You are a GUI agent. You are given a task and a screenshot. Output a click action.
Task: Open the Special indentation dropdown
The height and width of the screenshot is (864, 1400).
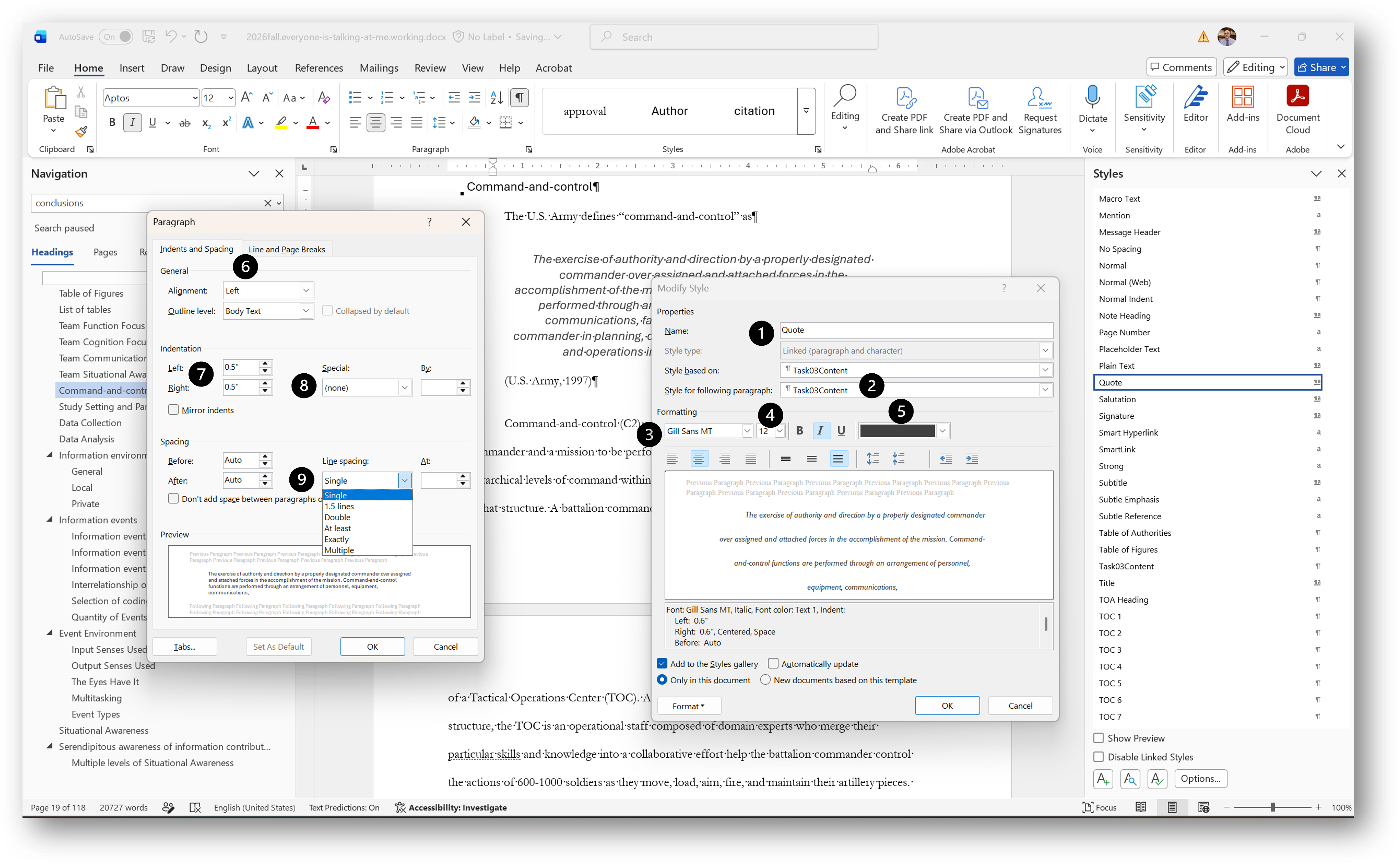(405, 387)
